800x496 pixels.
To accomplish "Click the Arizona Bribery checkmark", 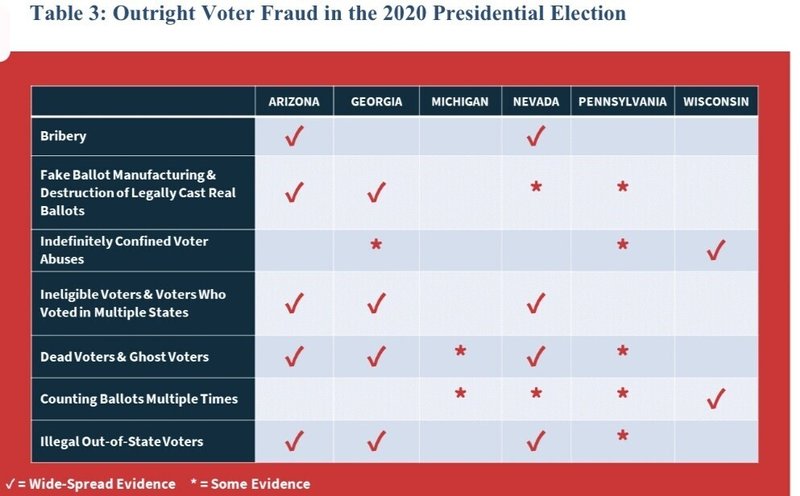I will (x=294, y=136).
